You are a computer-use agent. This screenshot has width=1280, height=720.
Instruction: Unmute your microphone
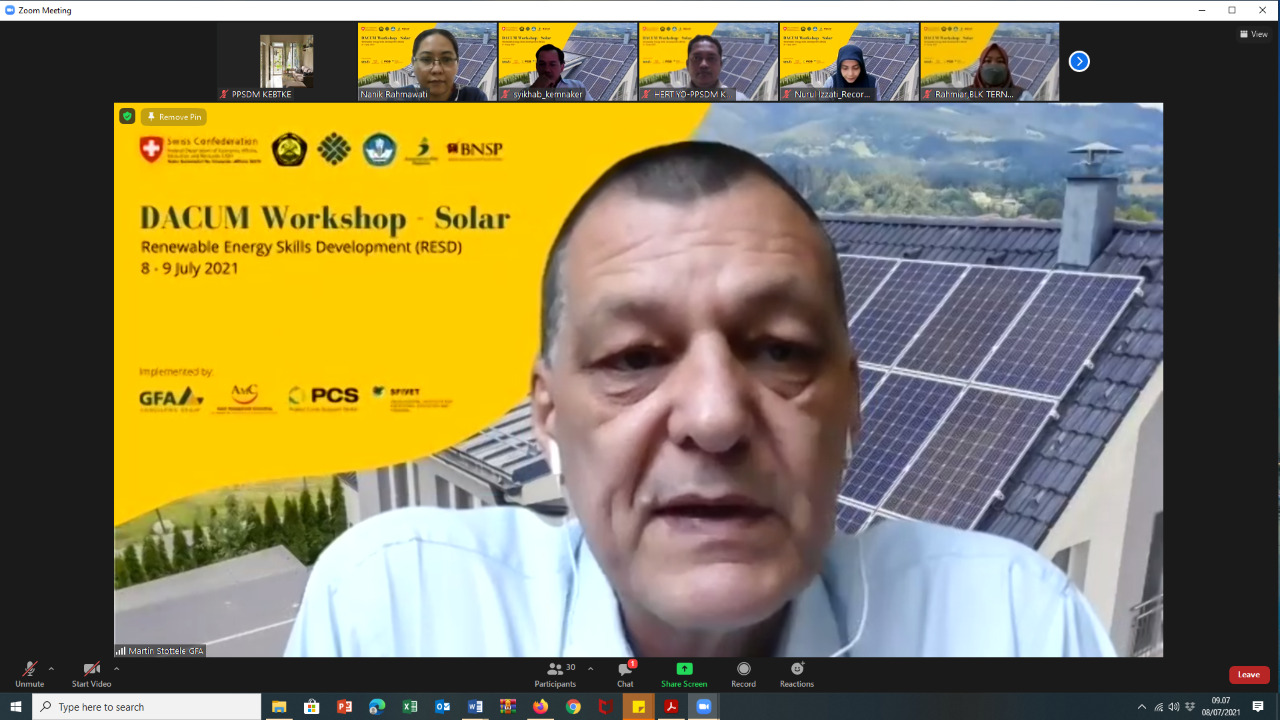pyautogui.click(x=28, y=672)
